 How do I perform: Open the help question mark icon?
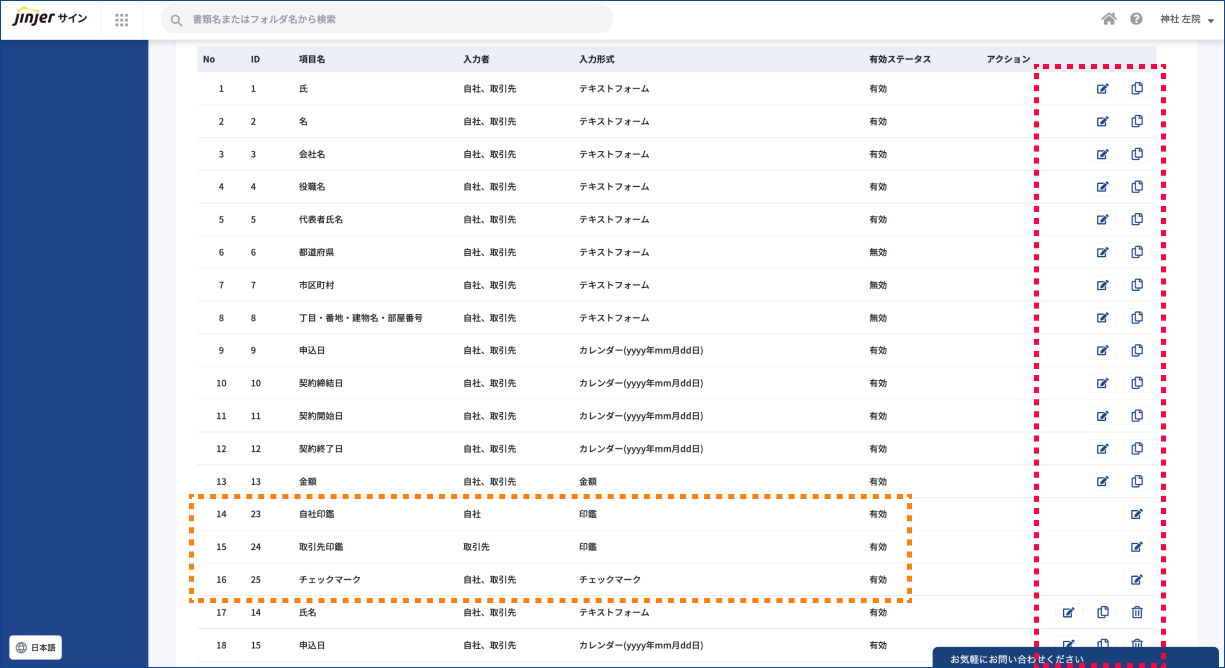coord(1136,19)
